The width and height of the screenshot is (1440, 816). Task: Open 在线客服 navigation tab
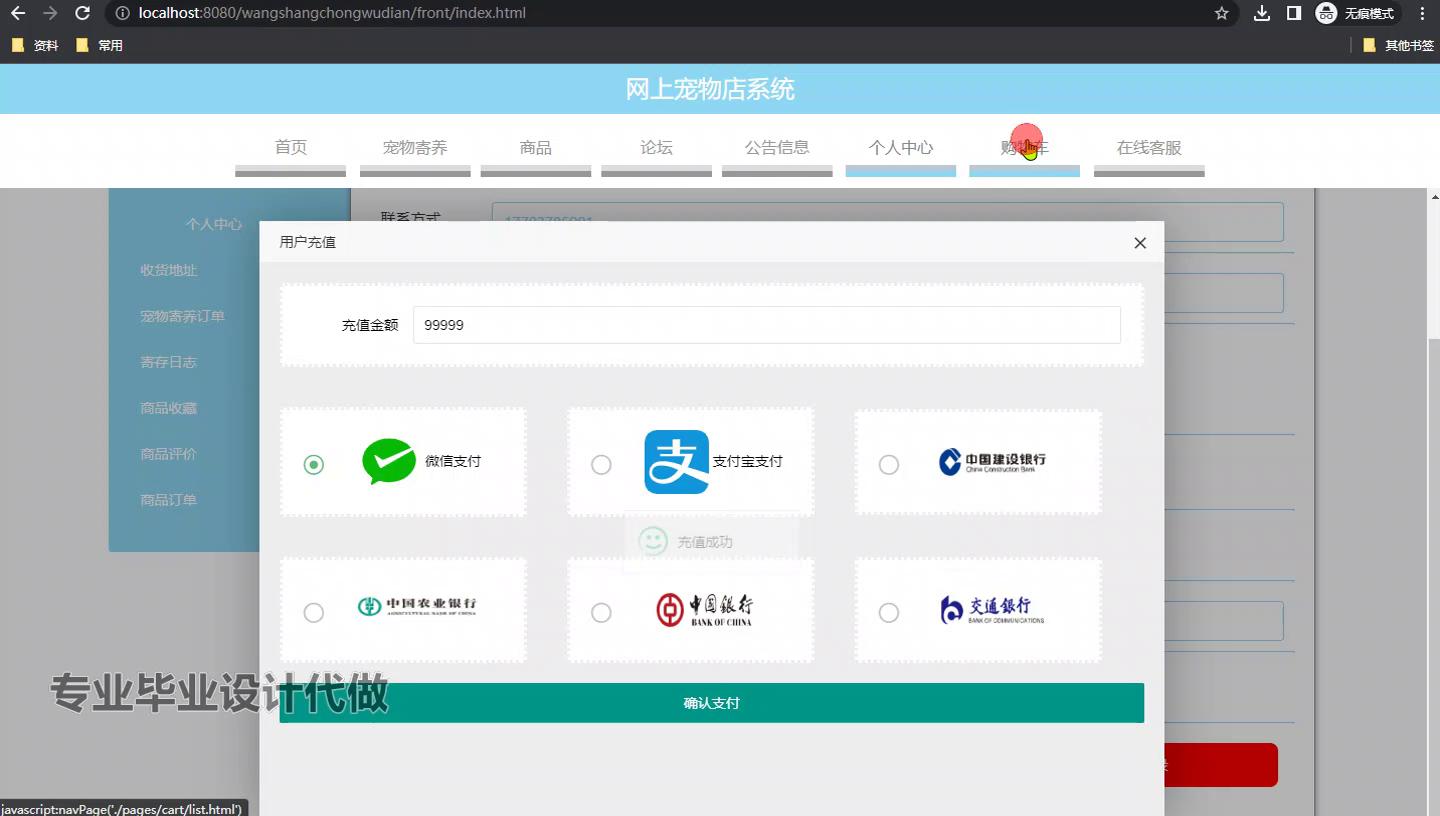click(x=1149, y=148)
